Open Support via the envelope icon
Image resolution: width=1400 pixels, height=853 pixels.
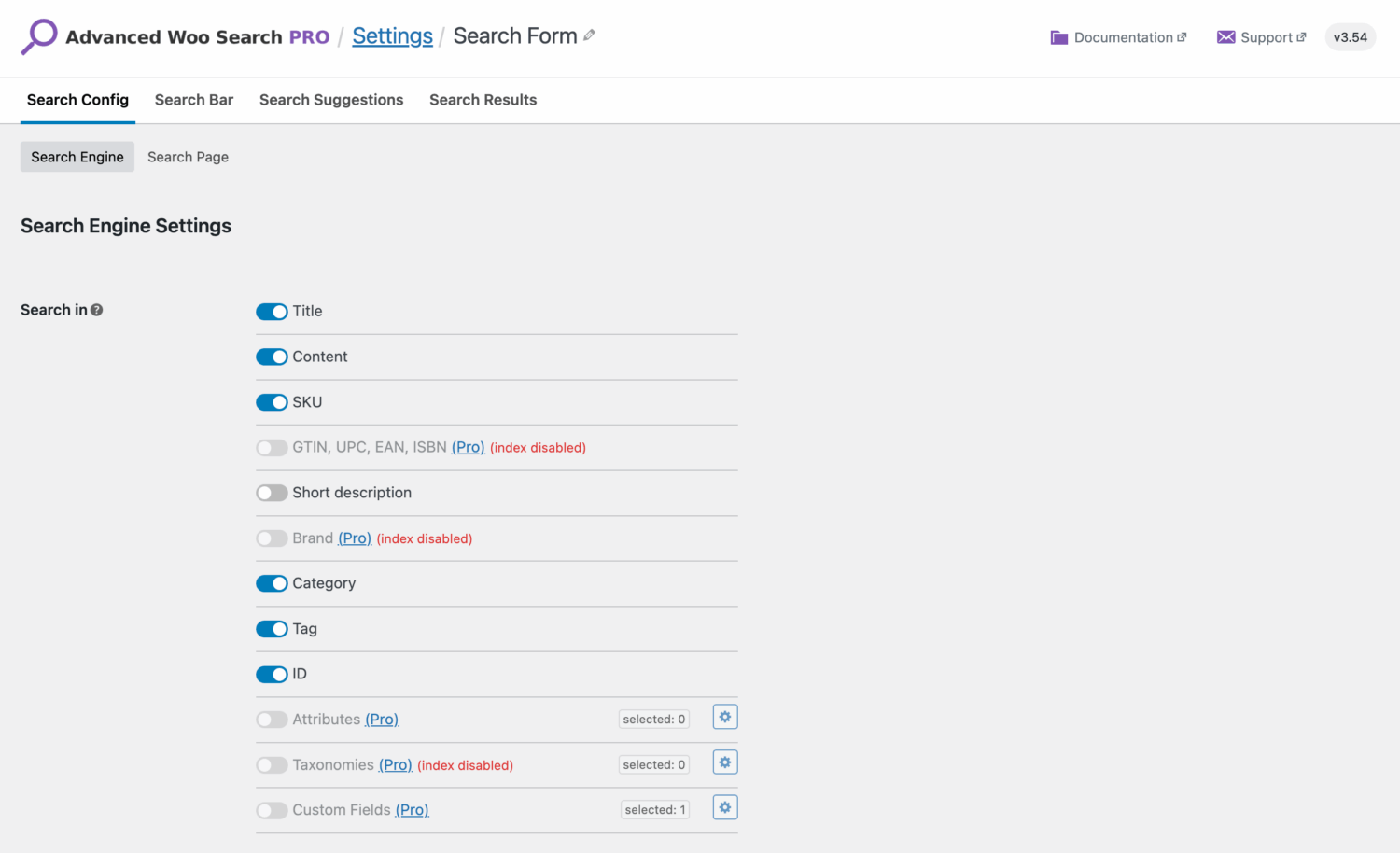coord(1225,37)
